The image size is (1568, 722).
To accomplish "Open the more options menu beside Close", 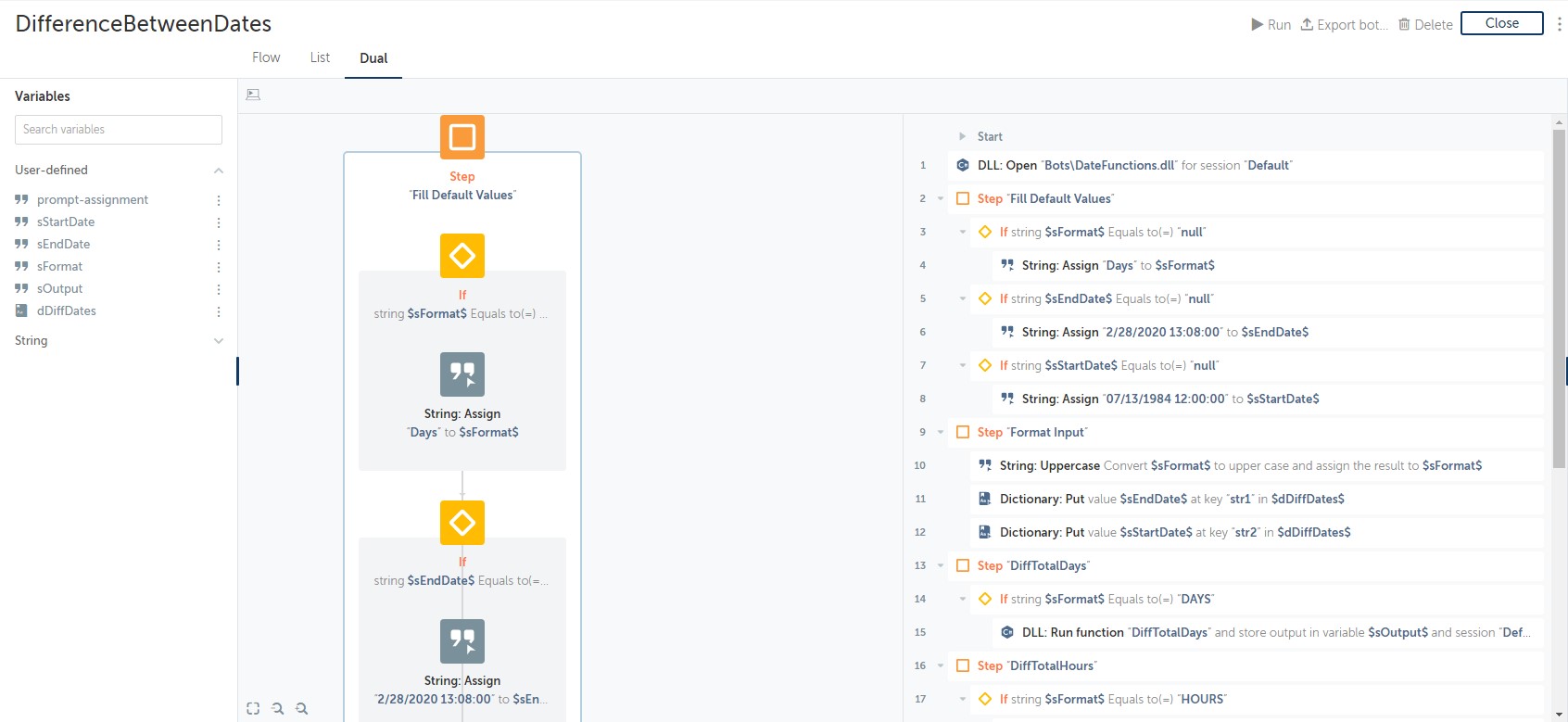I will click(x=1559, y=24).
